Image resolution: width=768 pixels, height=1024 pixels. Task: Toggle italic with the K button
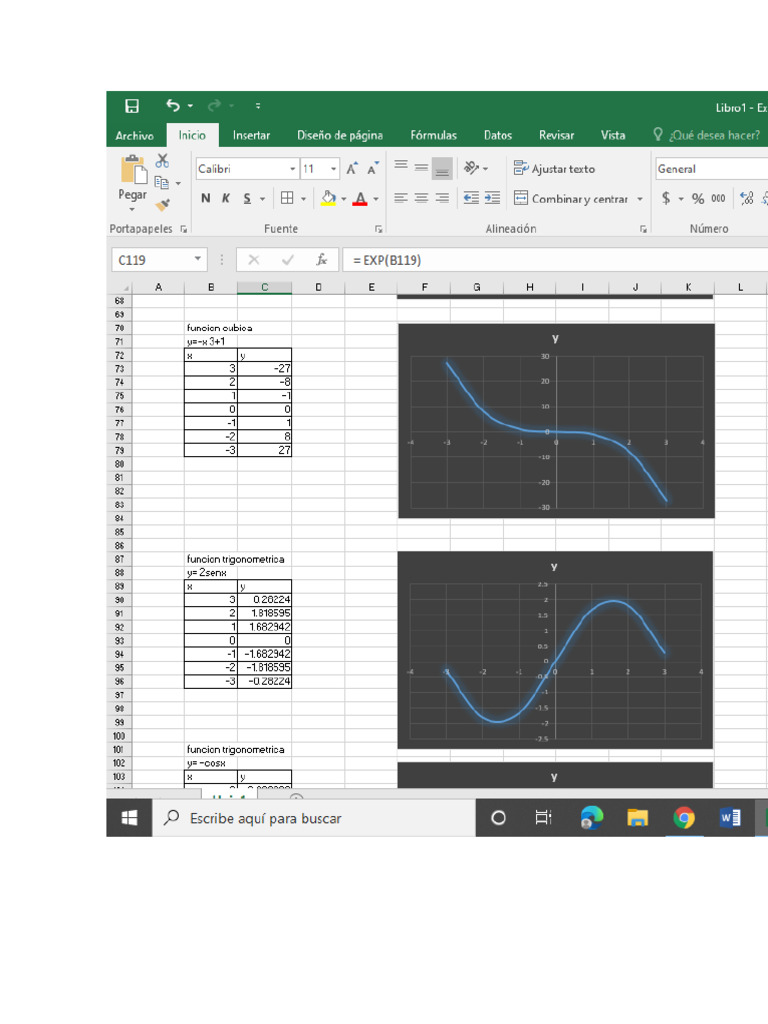click(x=226, y=198)
